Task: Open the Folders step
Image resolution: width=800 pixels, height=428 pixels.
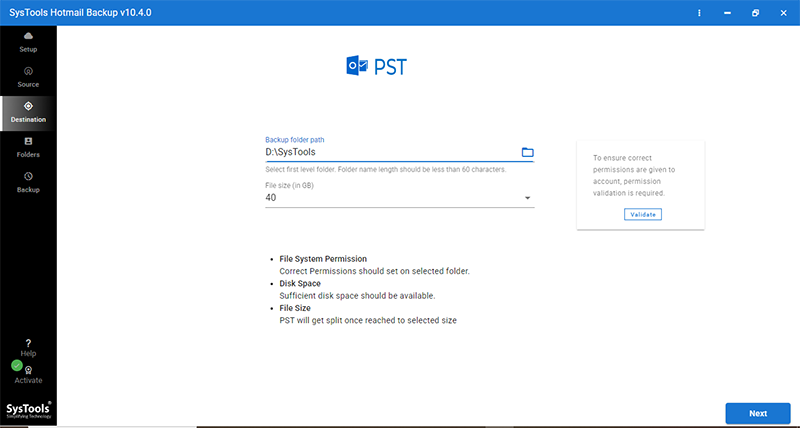Action: [28, 147]
